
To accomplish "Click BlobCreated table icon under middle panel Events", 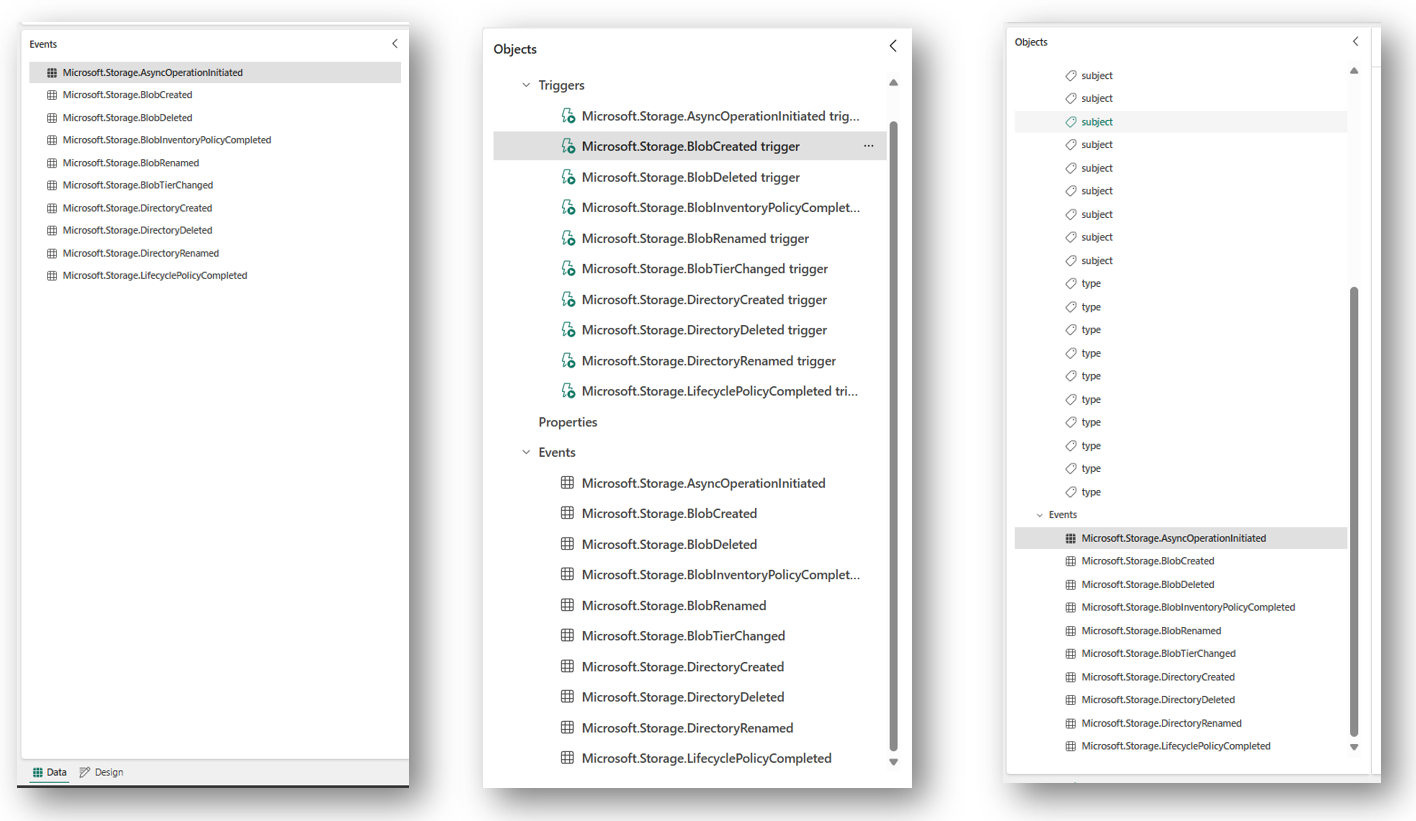I will tap(567, 513).
